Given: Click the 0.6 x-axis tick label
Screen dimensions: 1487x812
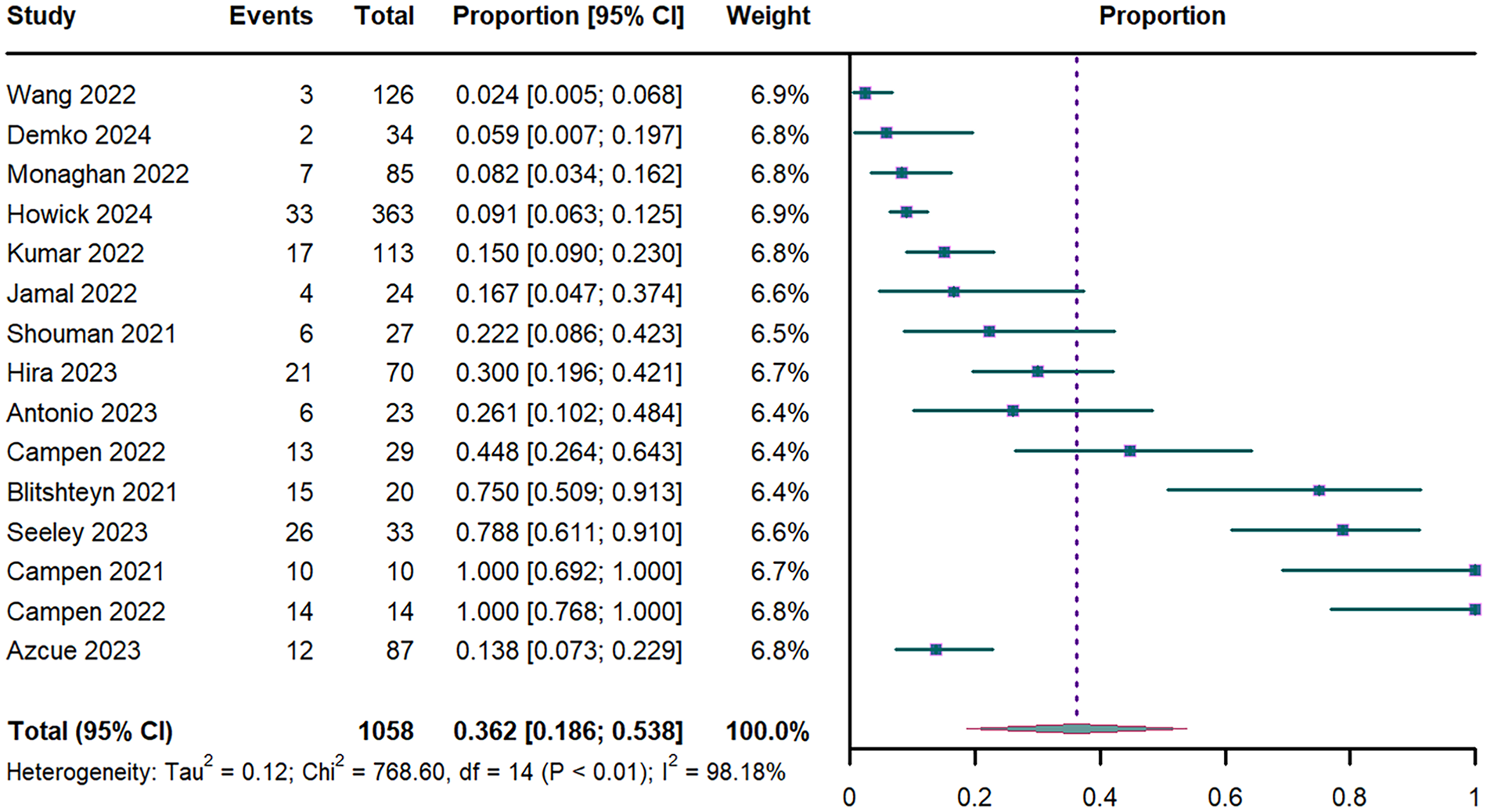Looking at the screenshot, I should click(x=1225, y=797).
